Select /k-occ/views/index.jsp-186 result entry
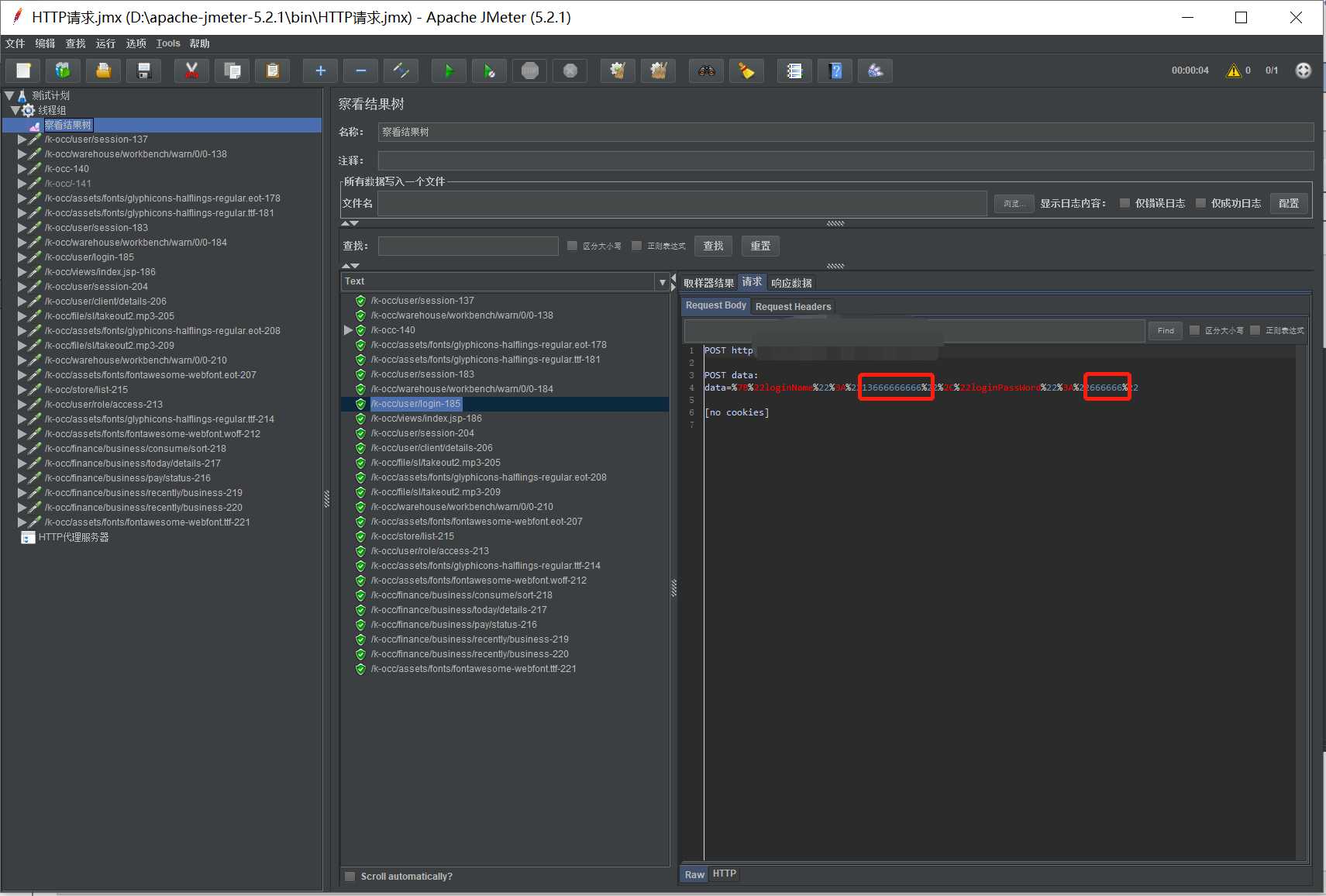The image size is (1326, 896). point(426,419)
